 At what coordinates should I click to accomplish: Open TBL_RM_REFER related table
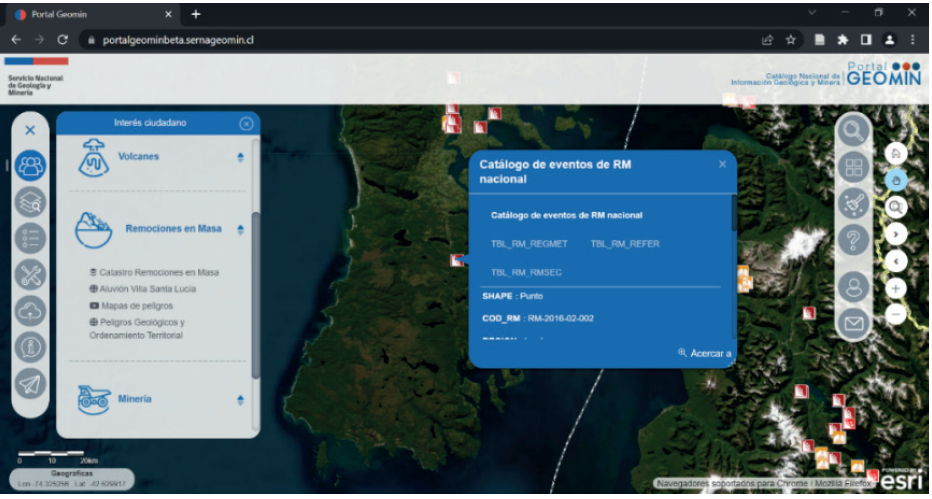625,244
